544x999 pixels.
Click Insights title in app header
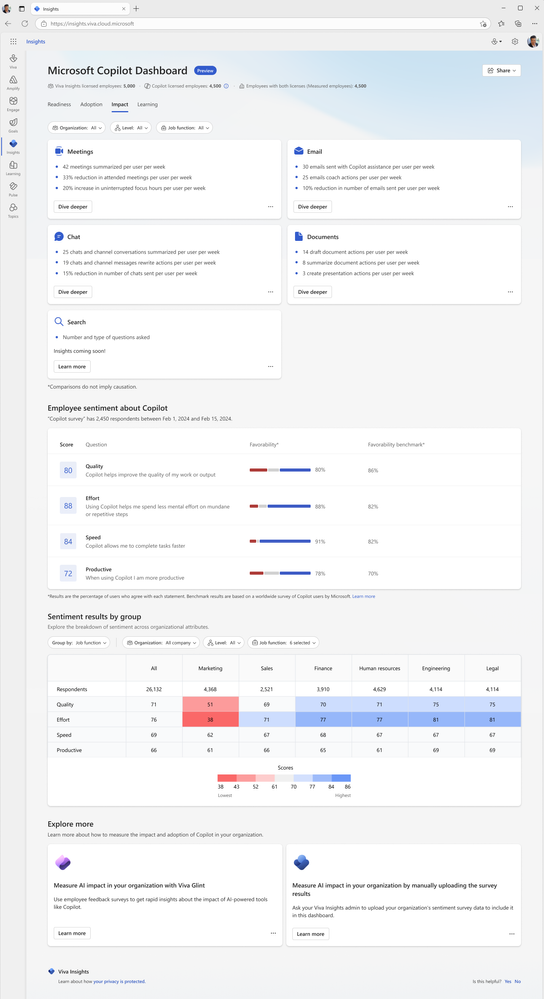[x=36, y=41]
